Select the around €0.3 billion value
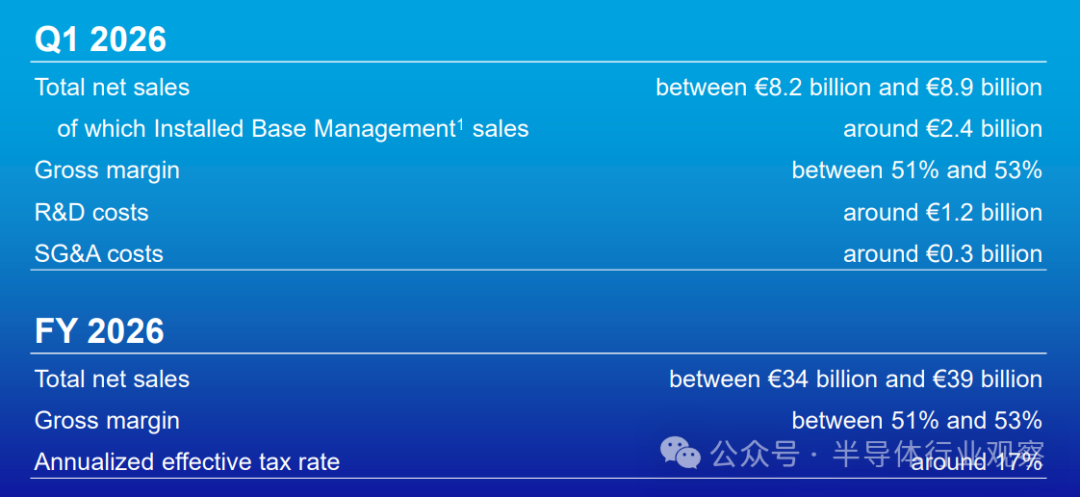This screenshot has width=1080, height=497. tap(942, 254)
